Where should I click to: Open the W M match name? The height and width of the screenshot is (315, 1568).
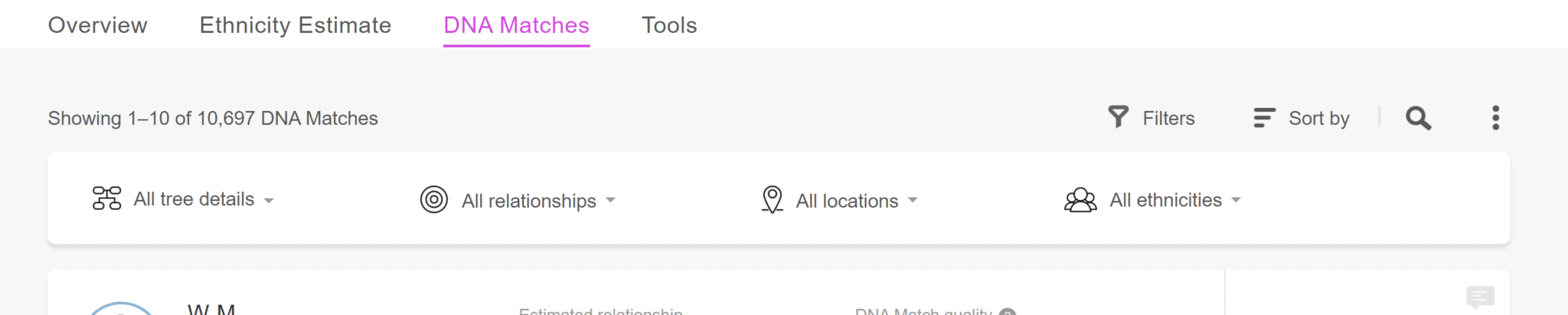pyautogui.click(x=211, y=308)
